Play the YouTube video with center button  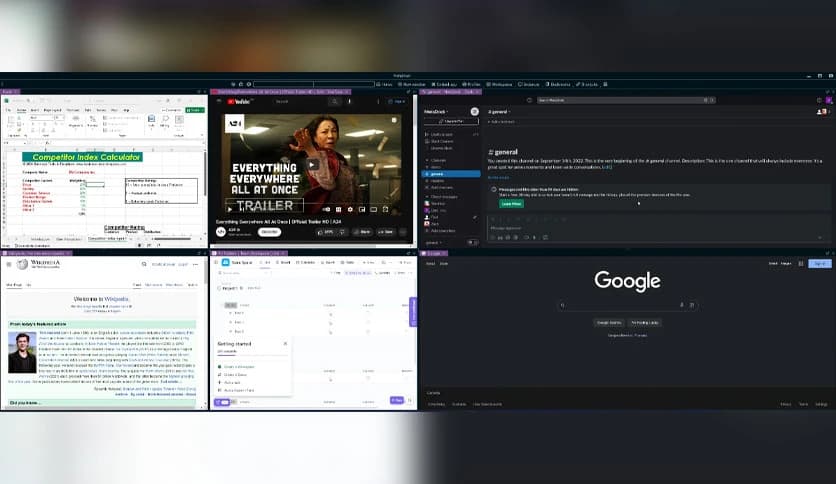tap(312, 165)
